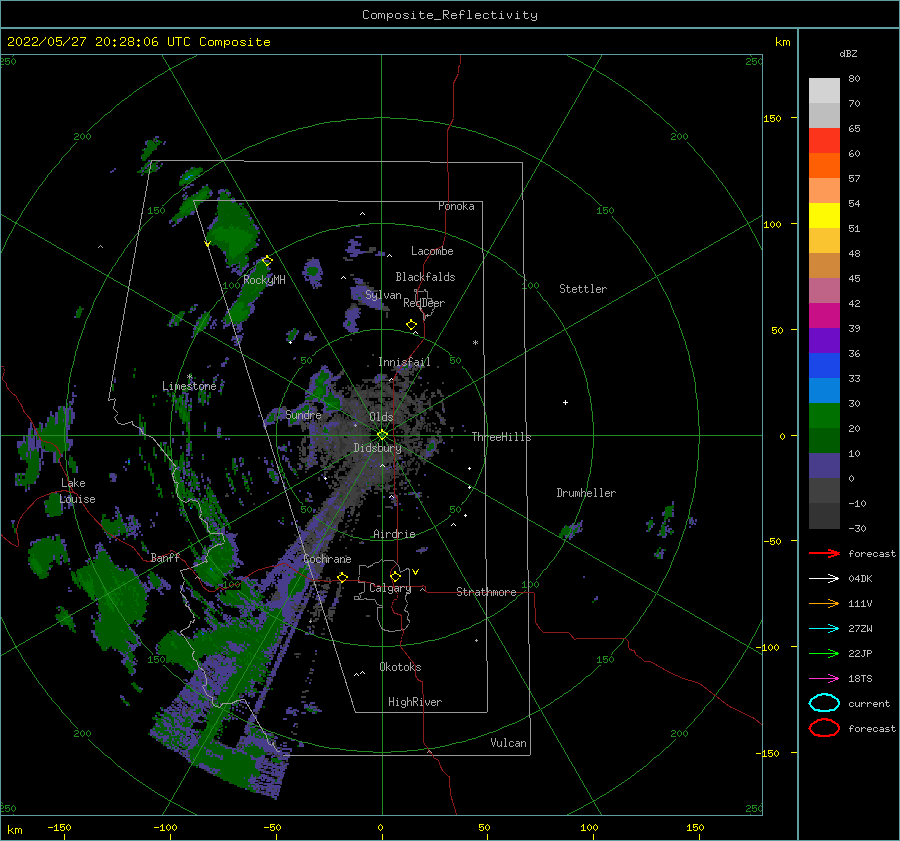Click the Innisfail label

404,362
